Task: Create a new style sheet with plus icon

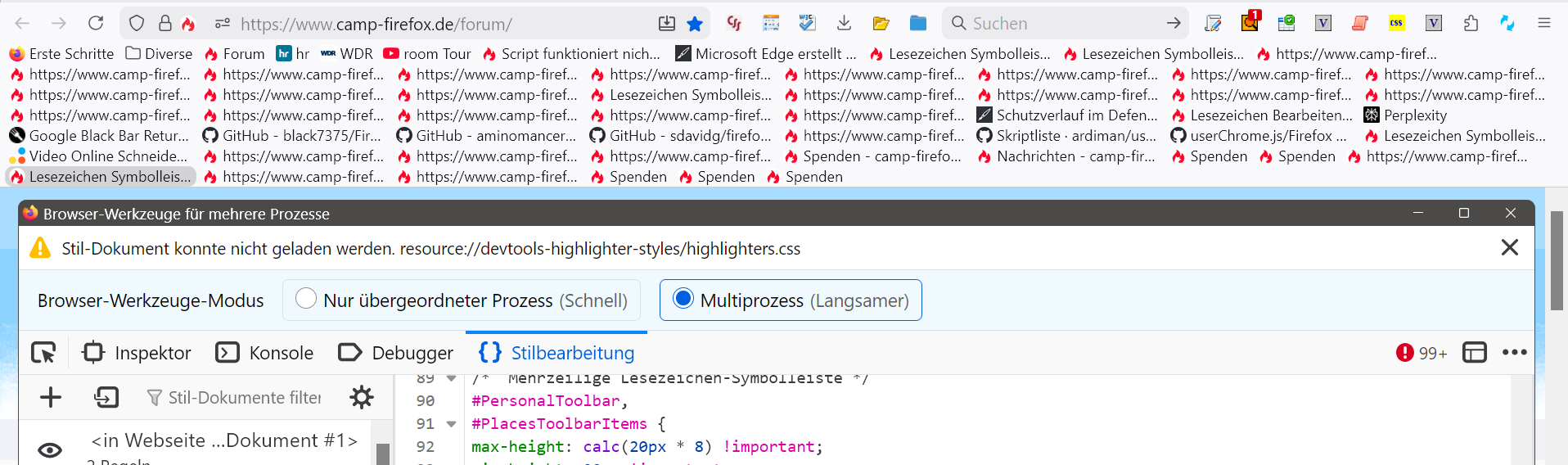Action: pyautogui.click(x=51, y=398)
